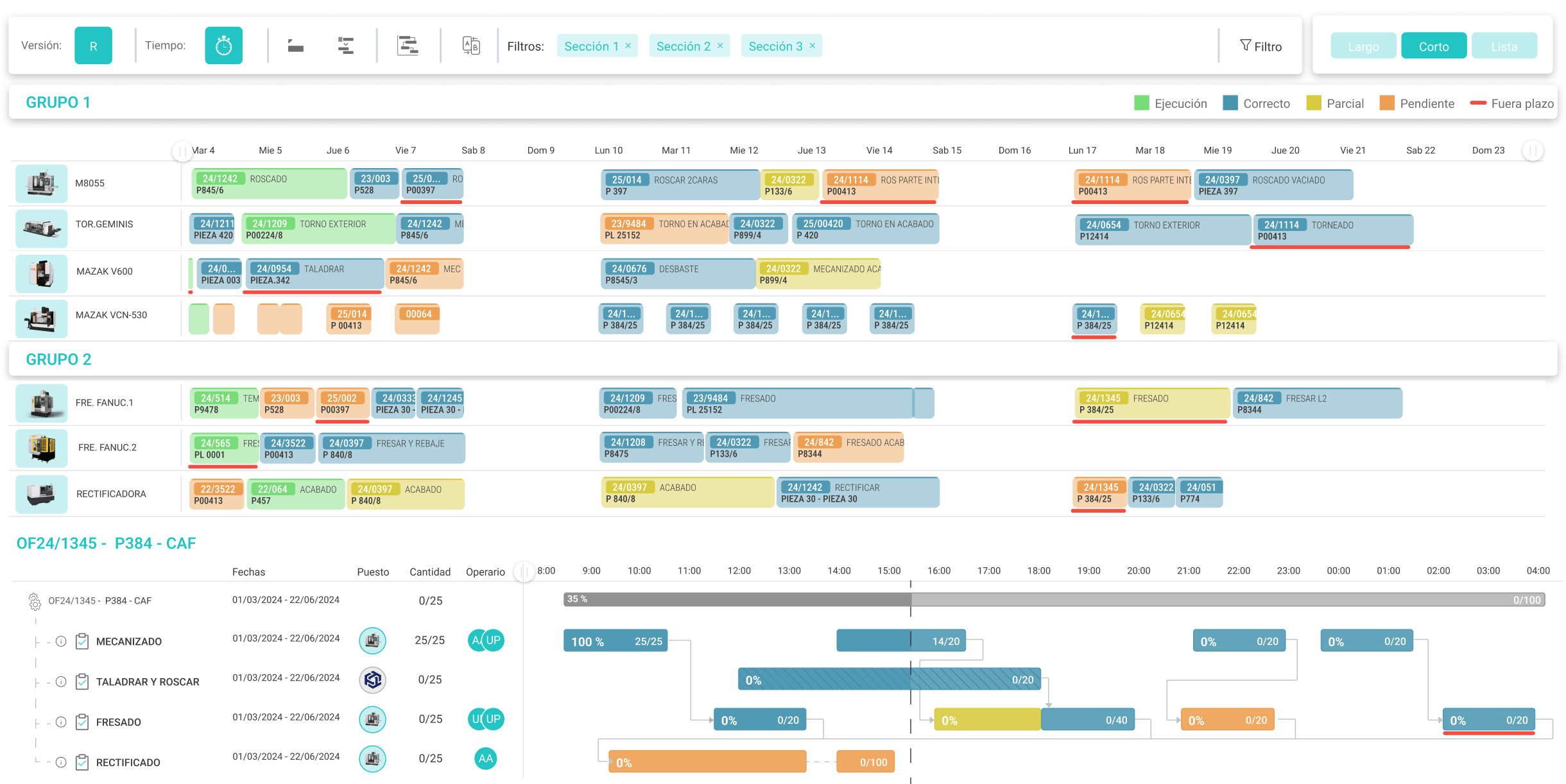The image size is (1566, 784).
Task: Select the centered bars view icon
Action: click(345, 46)
